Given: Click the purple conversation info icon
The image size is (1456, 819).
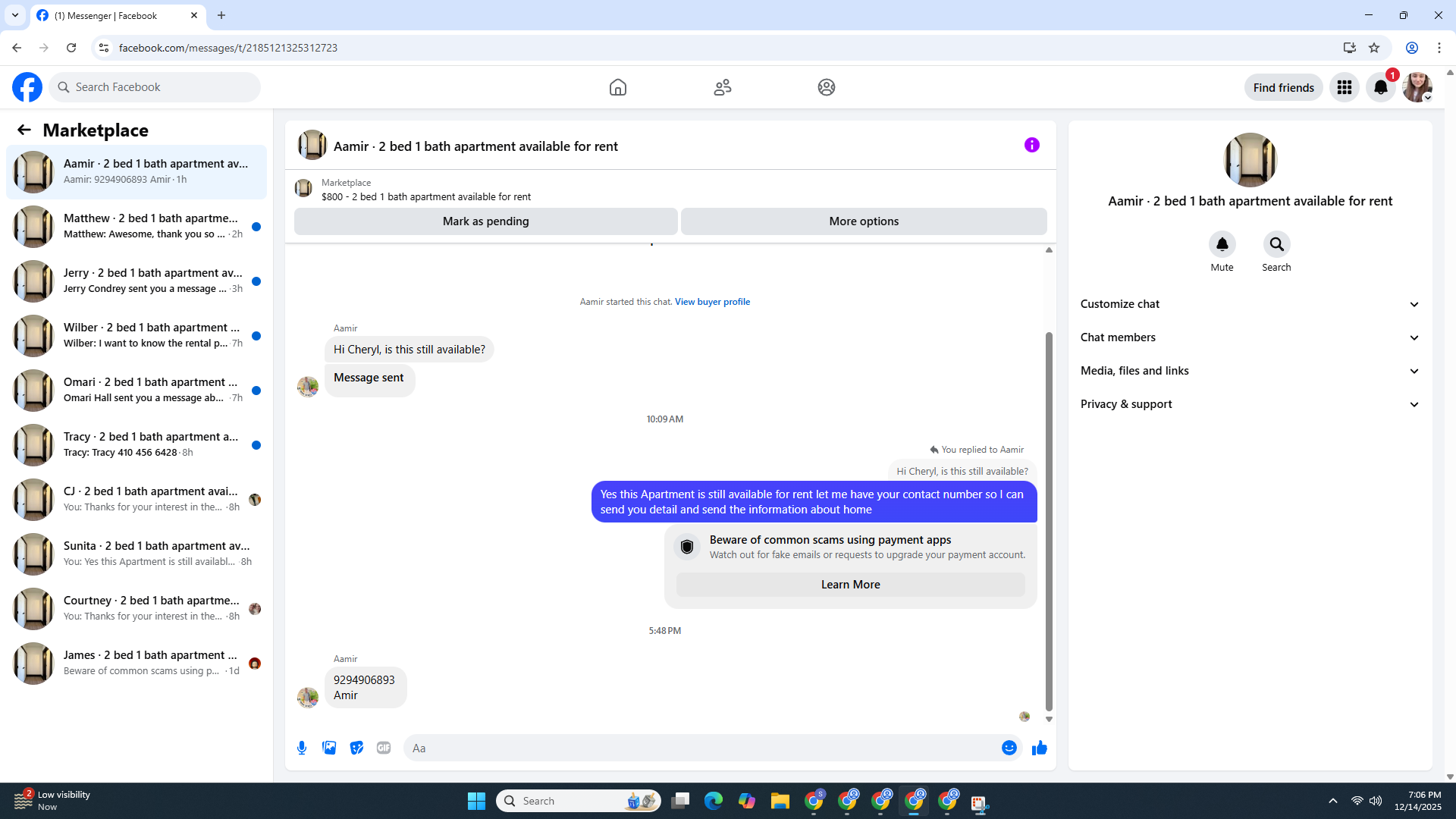Looking at the screenshot, I should (x=1031, y=145).
